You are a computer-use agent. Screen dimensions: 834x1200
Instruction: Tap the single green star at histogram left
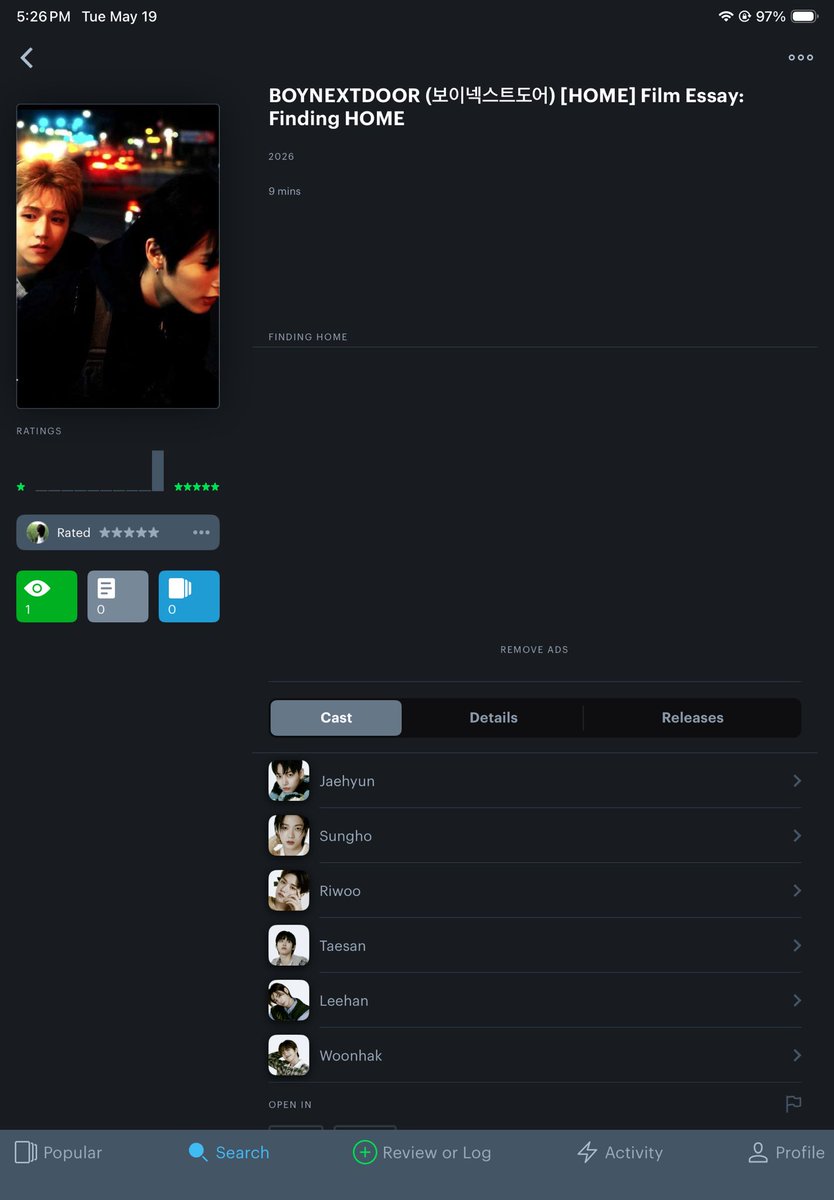coord(21,487)
